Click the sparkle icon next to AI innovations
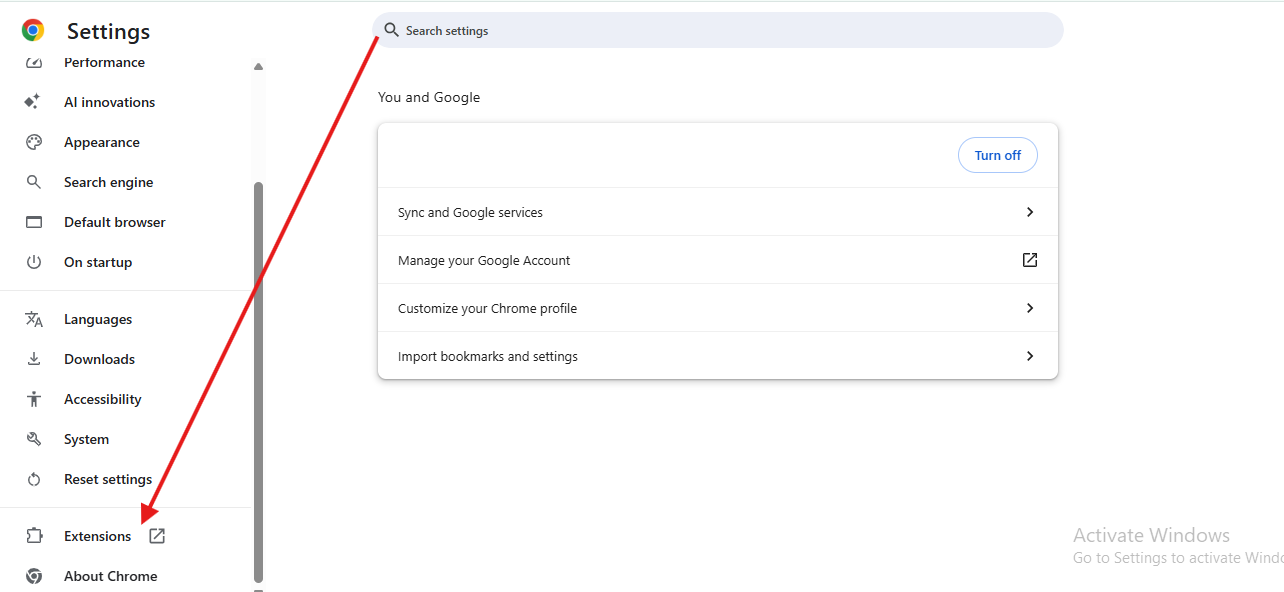This screenshot has height=592, width=1284. [33, 102]
